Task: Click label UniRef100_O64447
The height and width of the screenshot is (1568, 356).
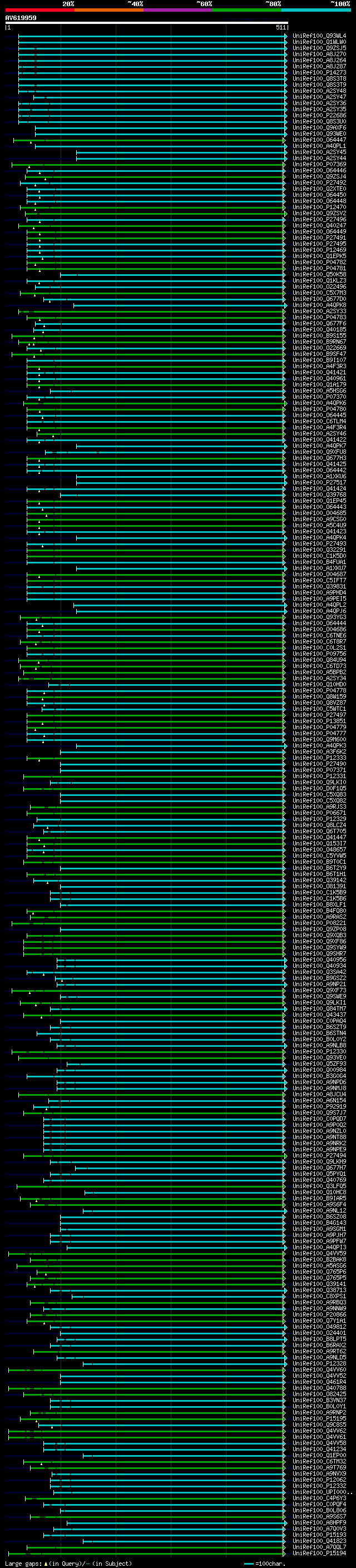Action: (319, 140)
